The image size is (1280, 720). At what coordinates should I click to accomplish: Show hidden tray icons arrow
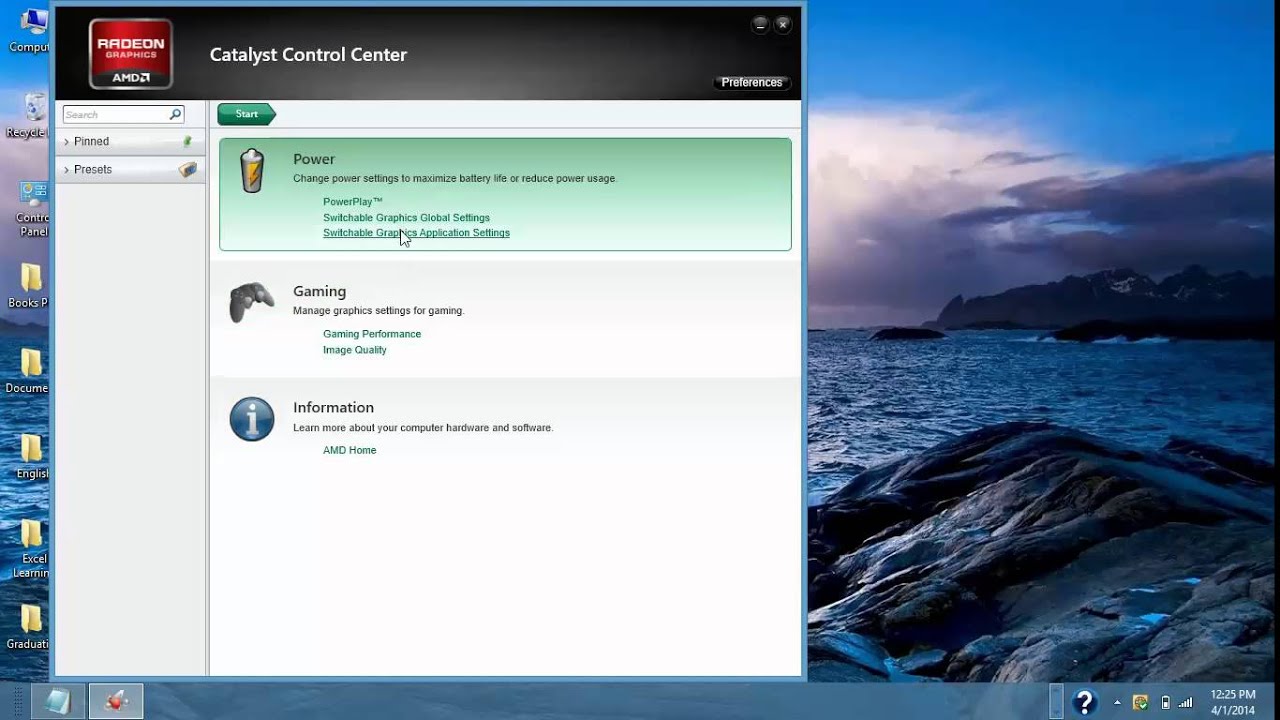coord(1117,702)
